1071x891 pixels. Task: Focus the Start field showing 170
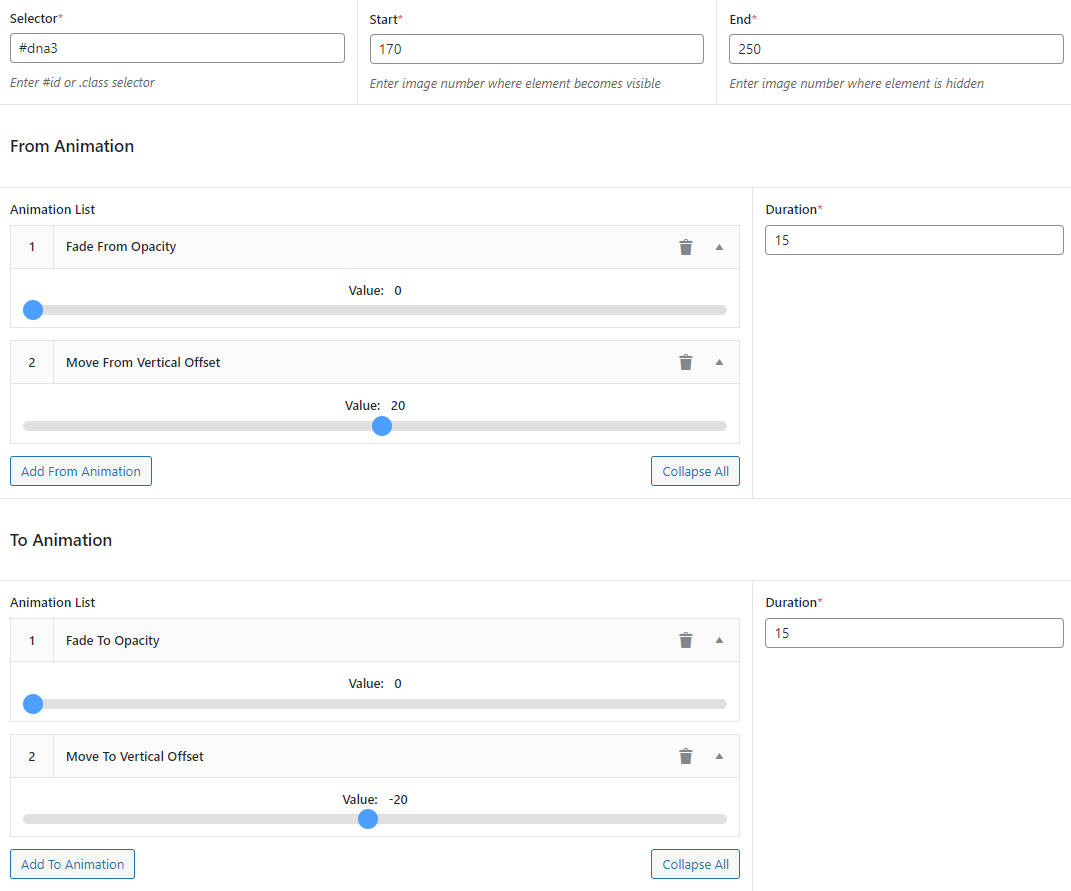tap(537, 49)
